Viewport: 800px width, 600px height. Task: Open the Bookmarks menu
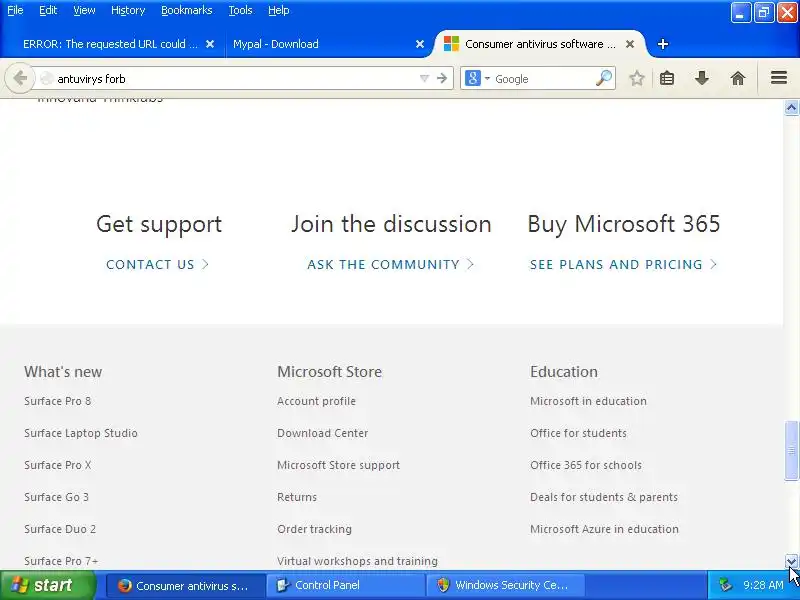(x=187, y=10)
